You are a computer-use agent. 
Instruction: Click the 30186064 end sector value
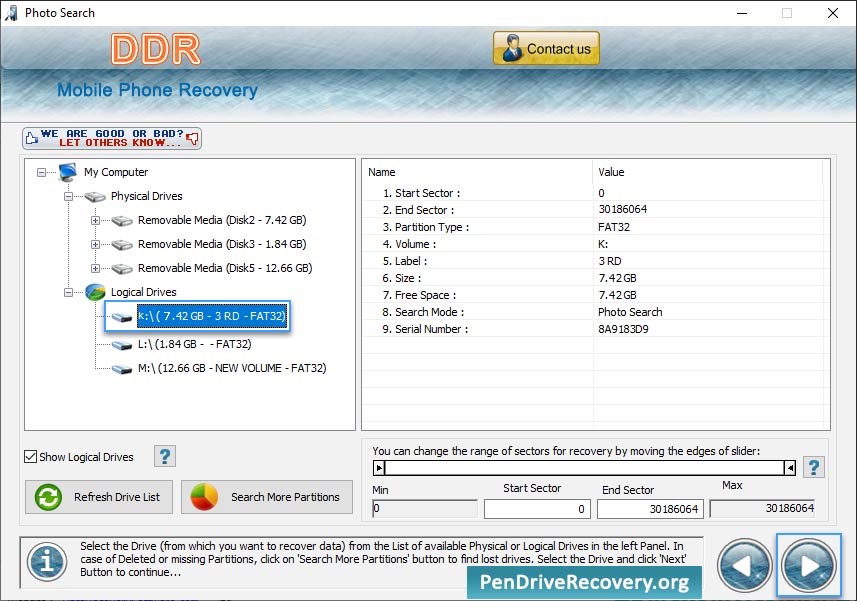coord(623,209)
